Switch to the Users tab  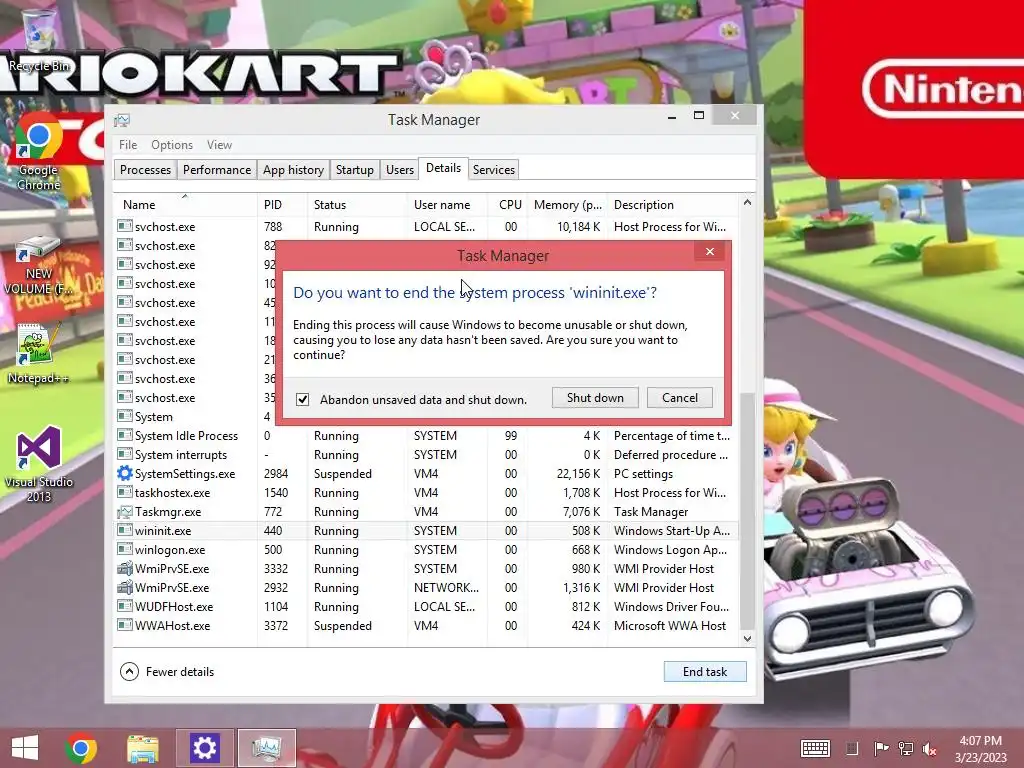pos(400,170)
